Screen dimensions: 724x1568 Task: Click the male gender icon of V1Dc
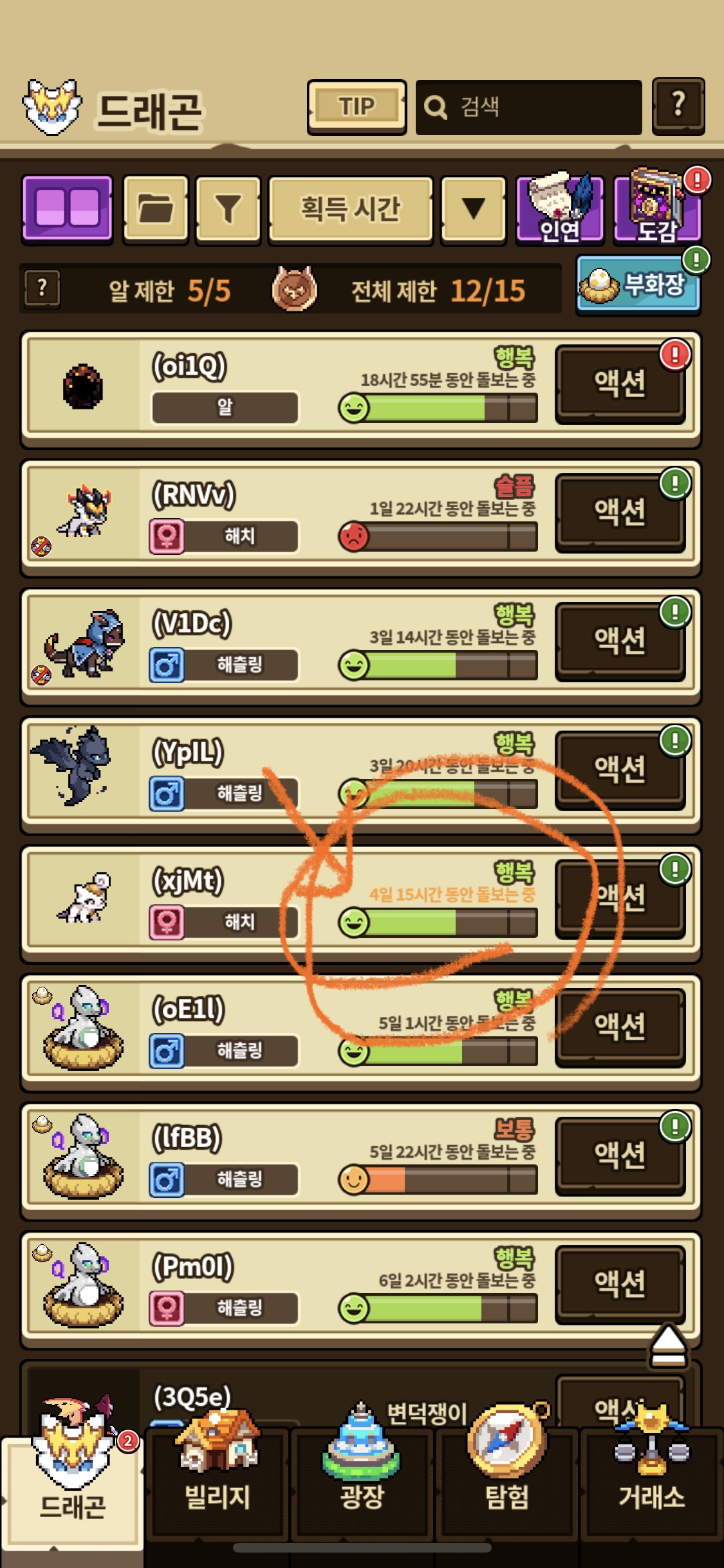167,665
